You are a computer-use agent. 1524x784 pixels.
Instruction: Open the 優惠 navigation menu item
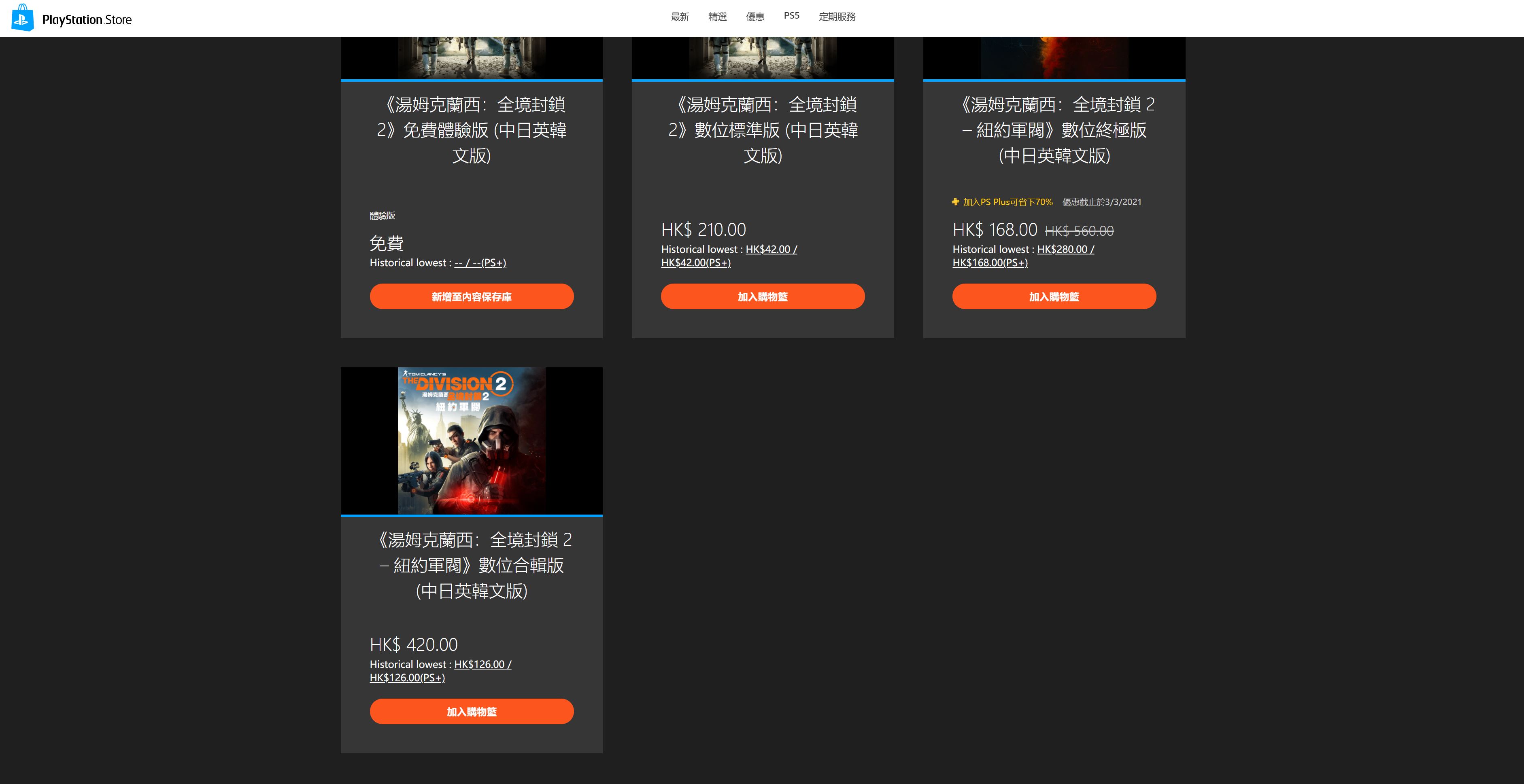tap(755, 17)
